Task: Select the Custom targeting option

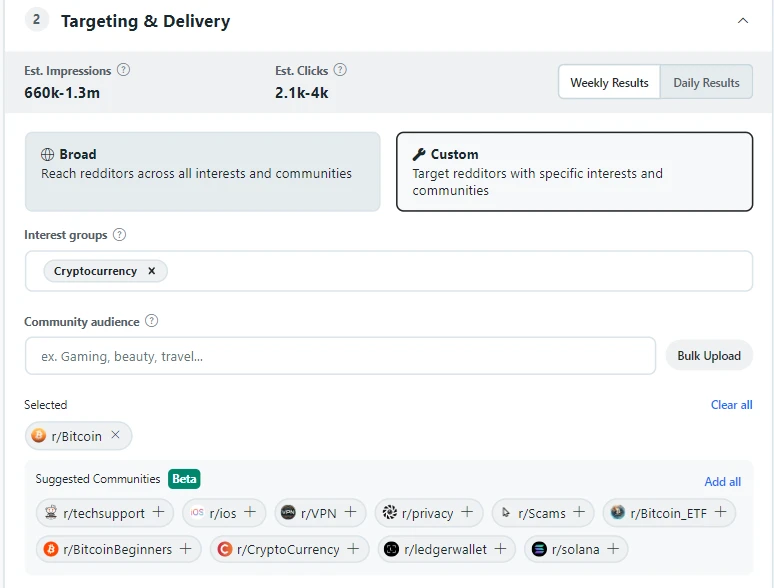Action: pos(575,171)
